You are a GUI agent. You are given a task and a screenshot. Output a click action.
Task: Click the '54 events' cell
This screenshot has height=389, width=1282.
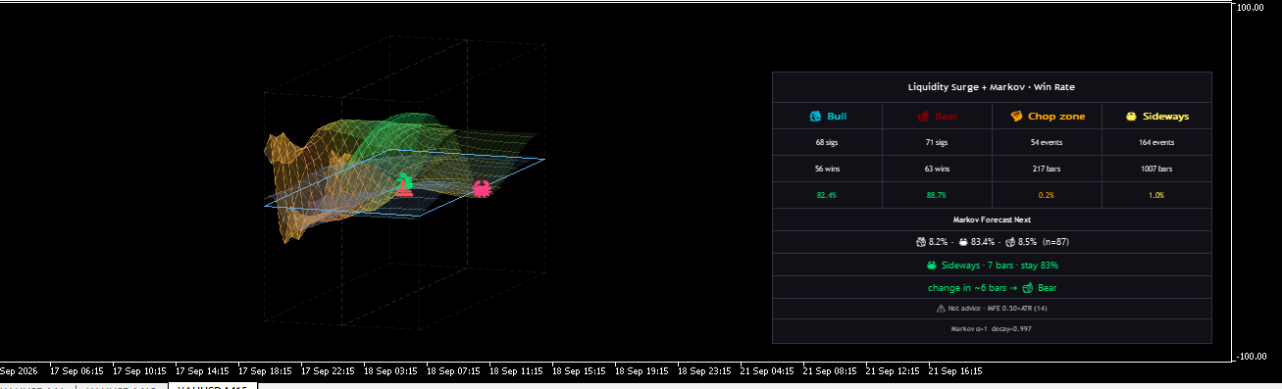pos(1046,143)
